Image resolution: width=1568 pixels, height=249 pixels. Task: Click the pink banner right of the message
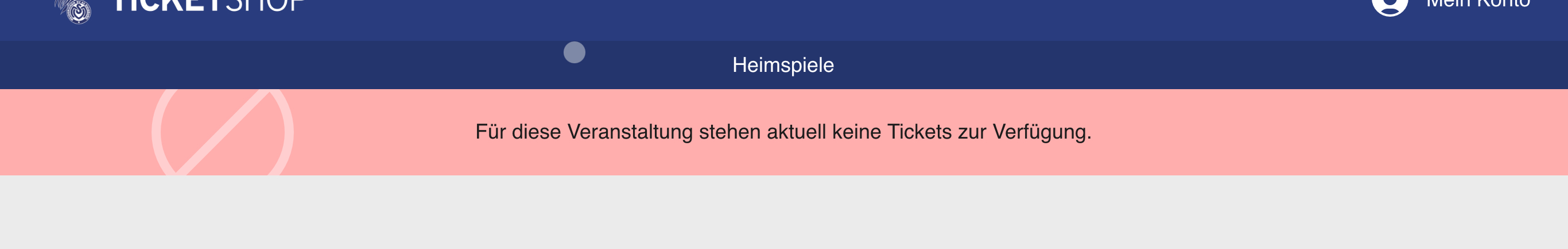coord(1309,132)
